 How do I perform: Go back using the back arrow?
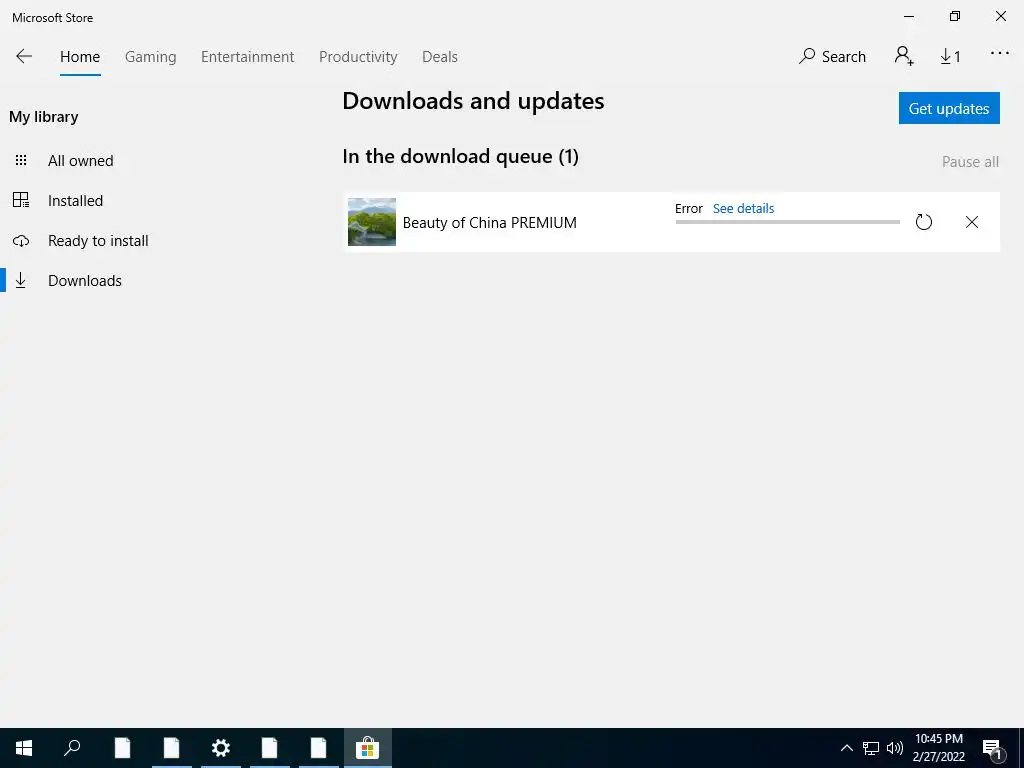pos(24,56)
